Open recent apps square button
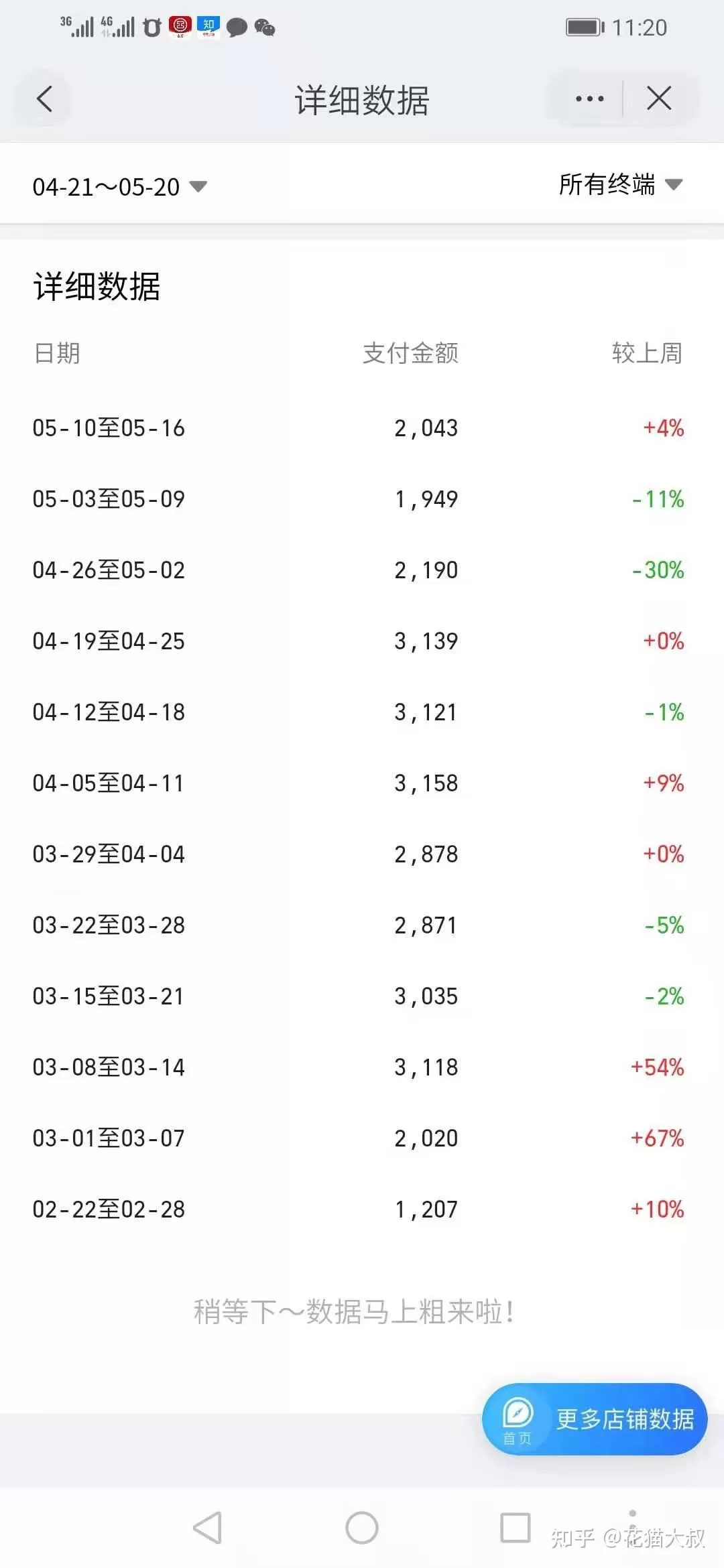Image resolution: width=724 pixels, height=1568 pixels. click(516, 1527)
